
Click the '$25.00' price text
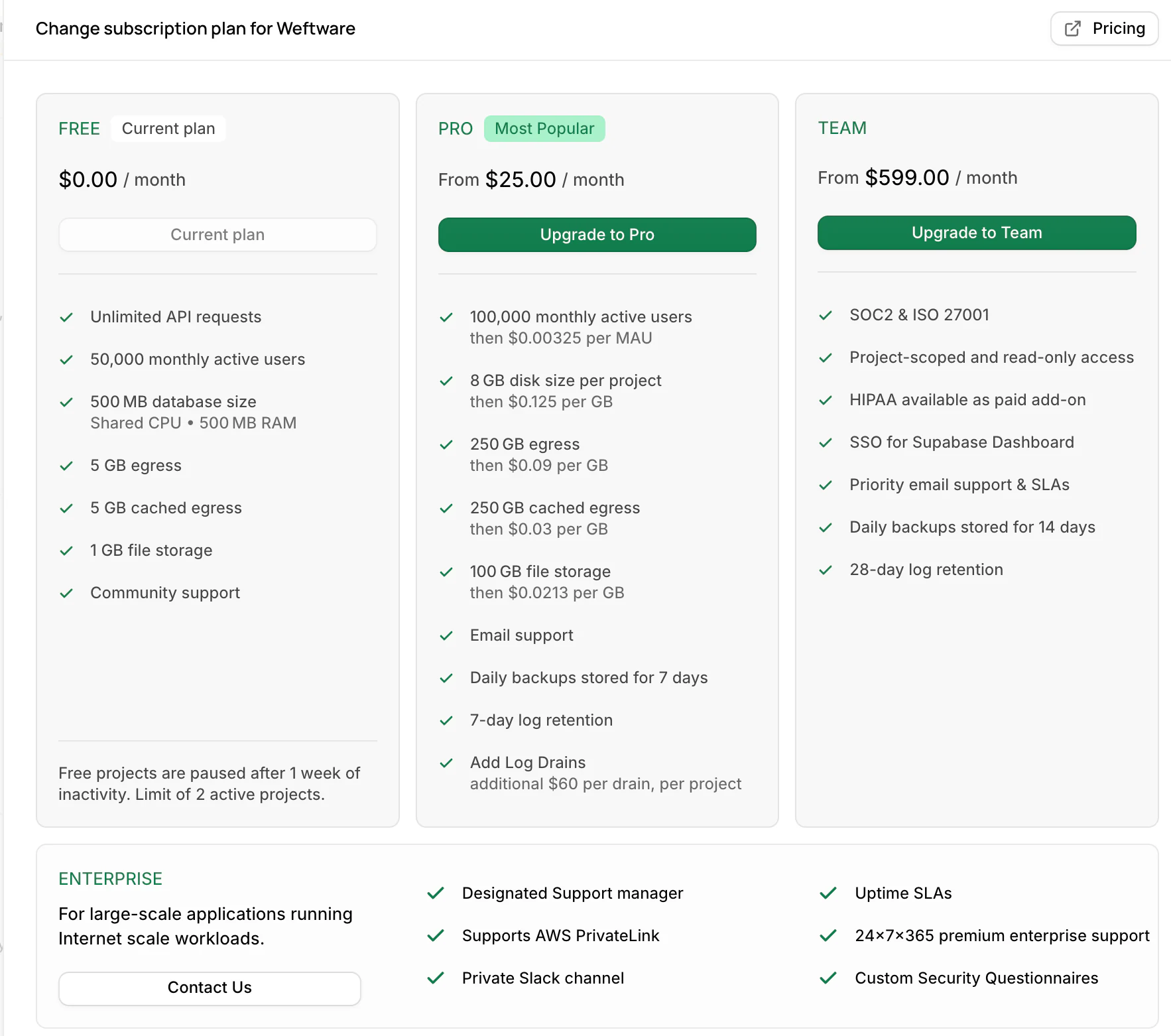(x=521, y=180)
